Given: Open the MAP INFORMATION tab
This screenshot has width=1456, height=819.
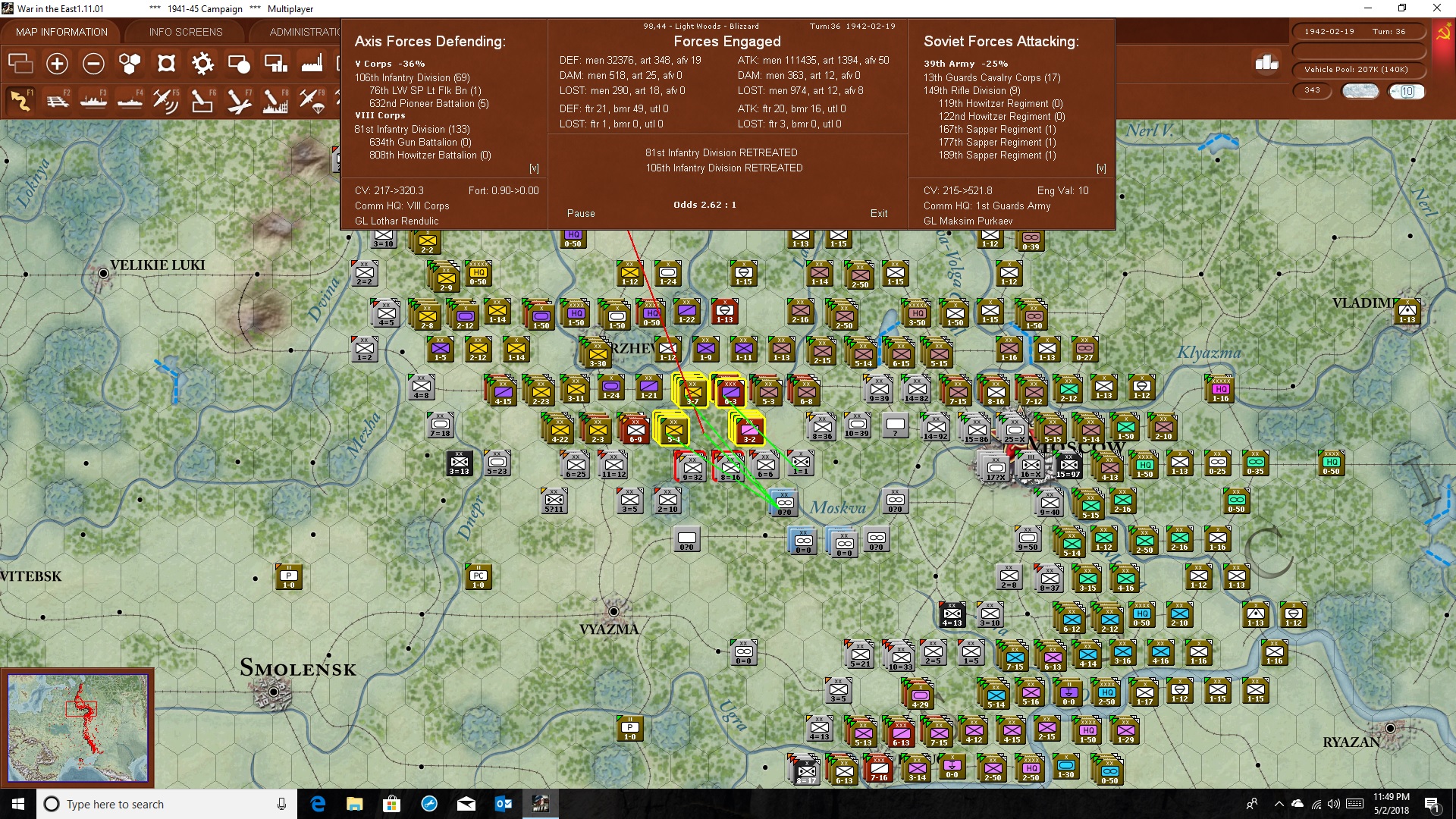Looking at the screenshot, I should coord(61,32).
